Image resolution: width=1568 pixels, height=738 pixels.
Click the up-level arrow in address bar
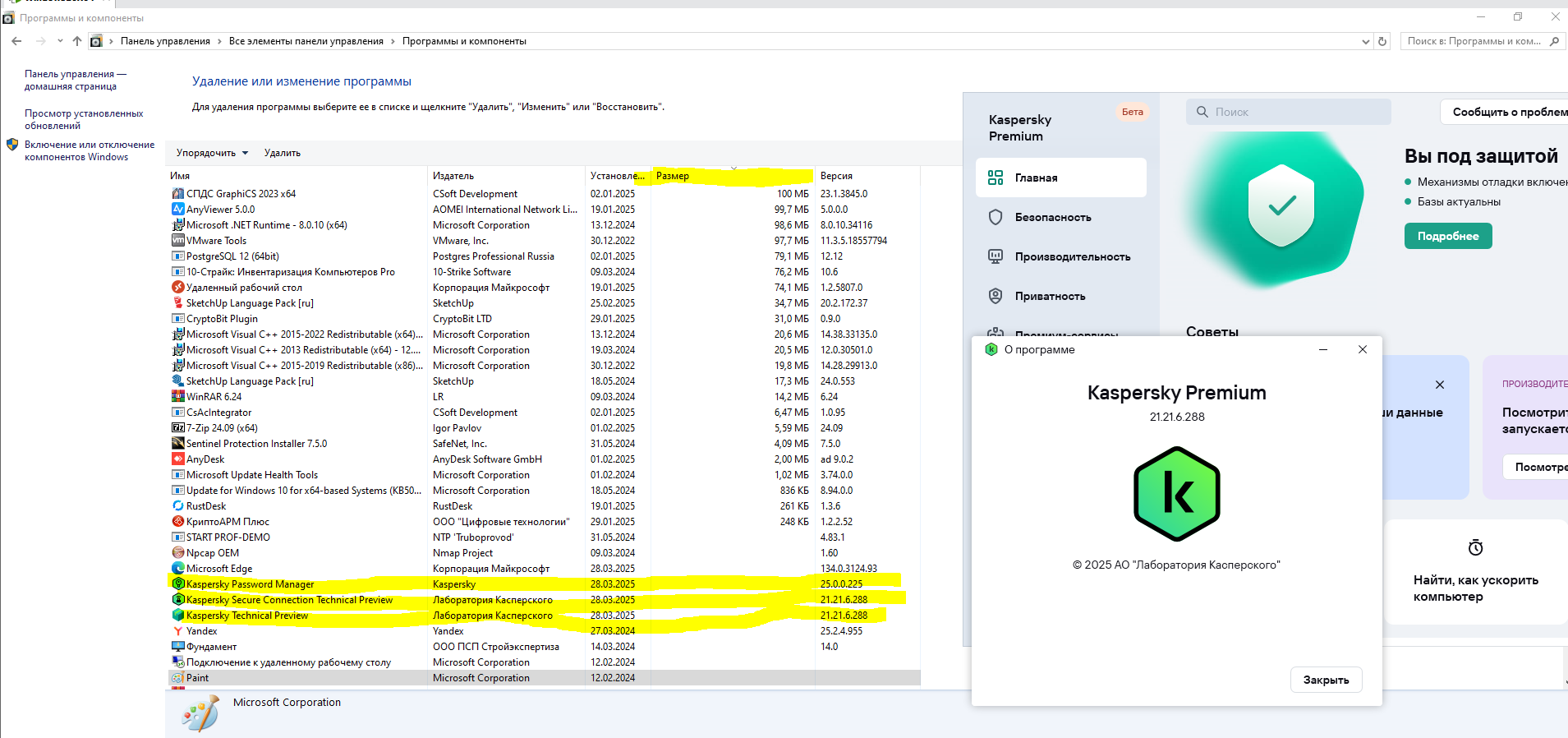click(77, 41)
